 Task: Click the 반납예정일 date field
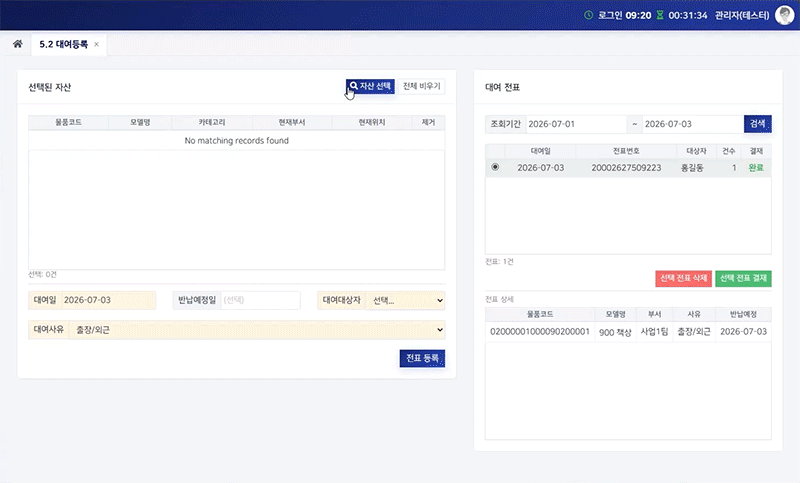(260, 300)
